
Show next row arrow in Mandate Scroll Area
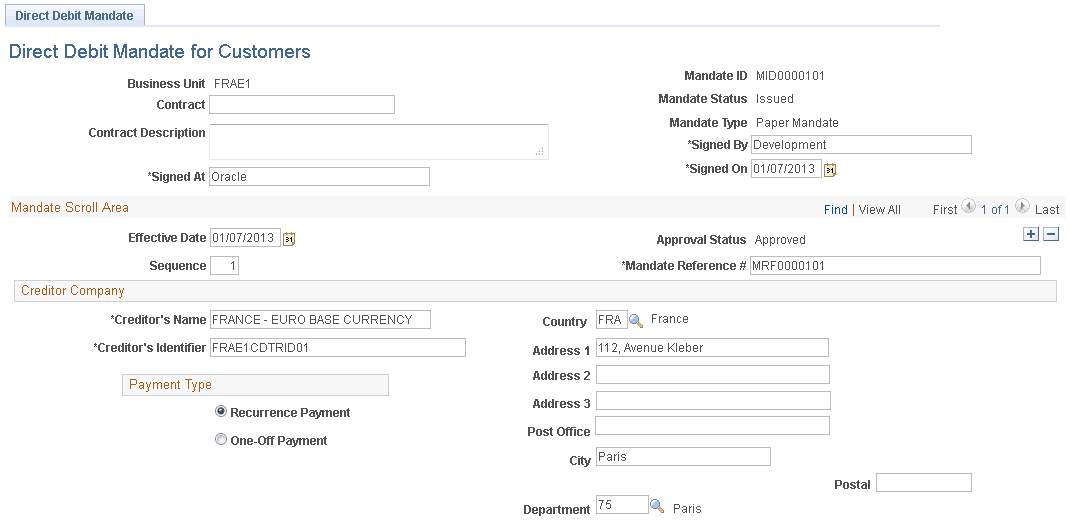click(x=1022, y=206)
